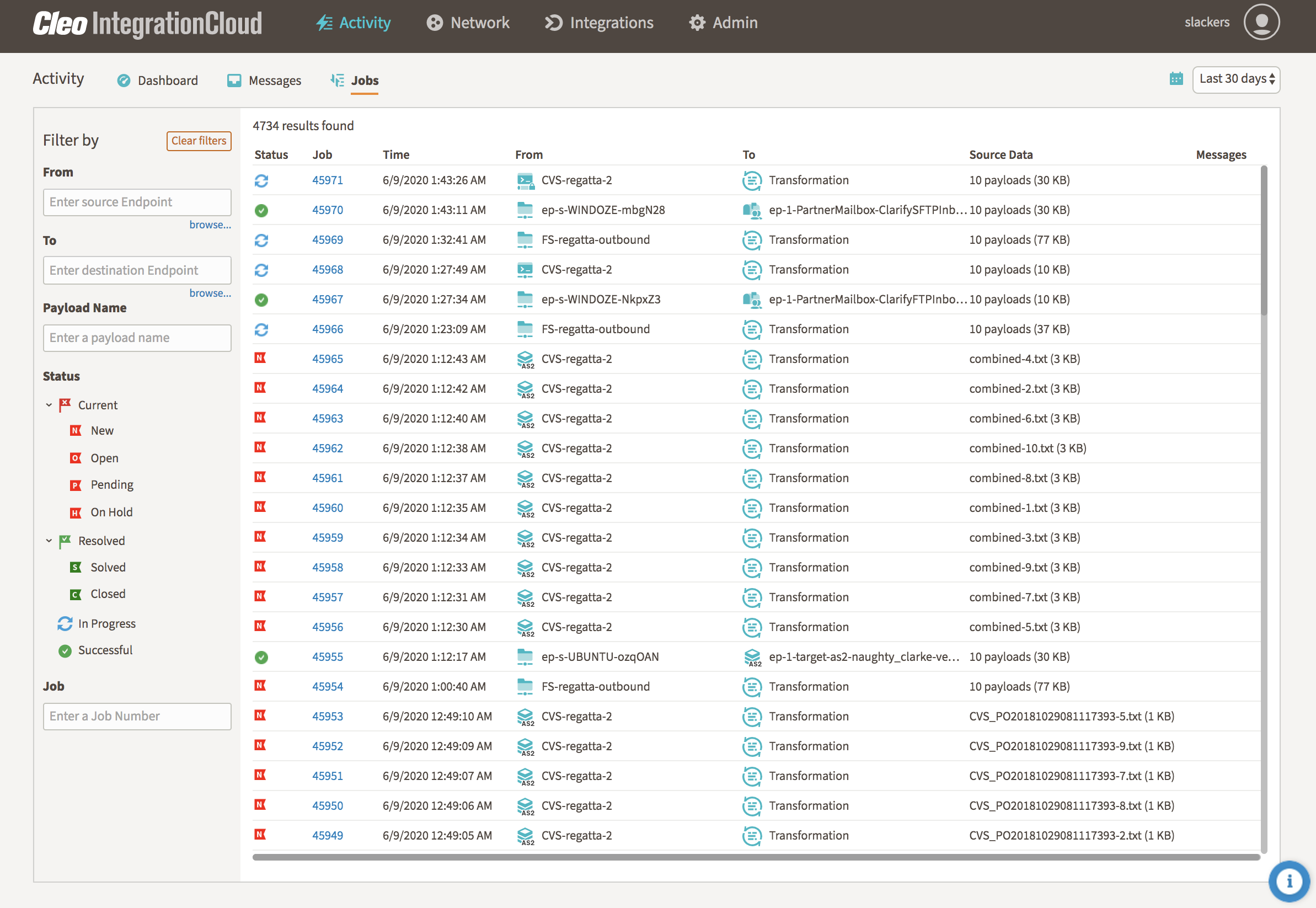The image size is (1316, 908).
Task: Click the Messages column header
Action: click(x=1221, y=155)
